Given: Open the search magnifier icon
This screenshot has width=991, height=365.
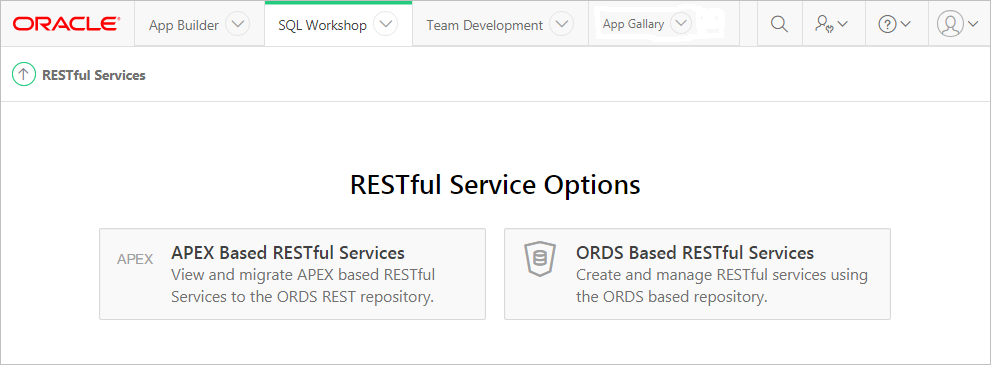Looking at the screenshot, I should 780,25.
